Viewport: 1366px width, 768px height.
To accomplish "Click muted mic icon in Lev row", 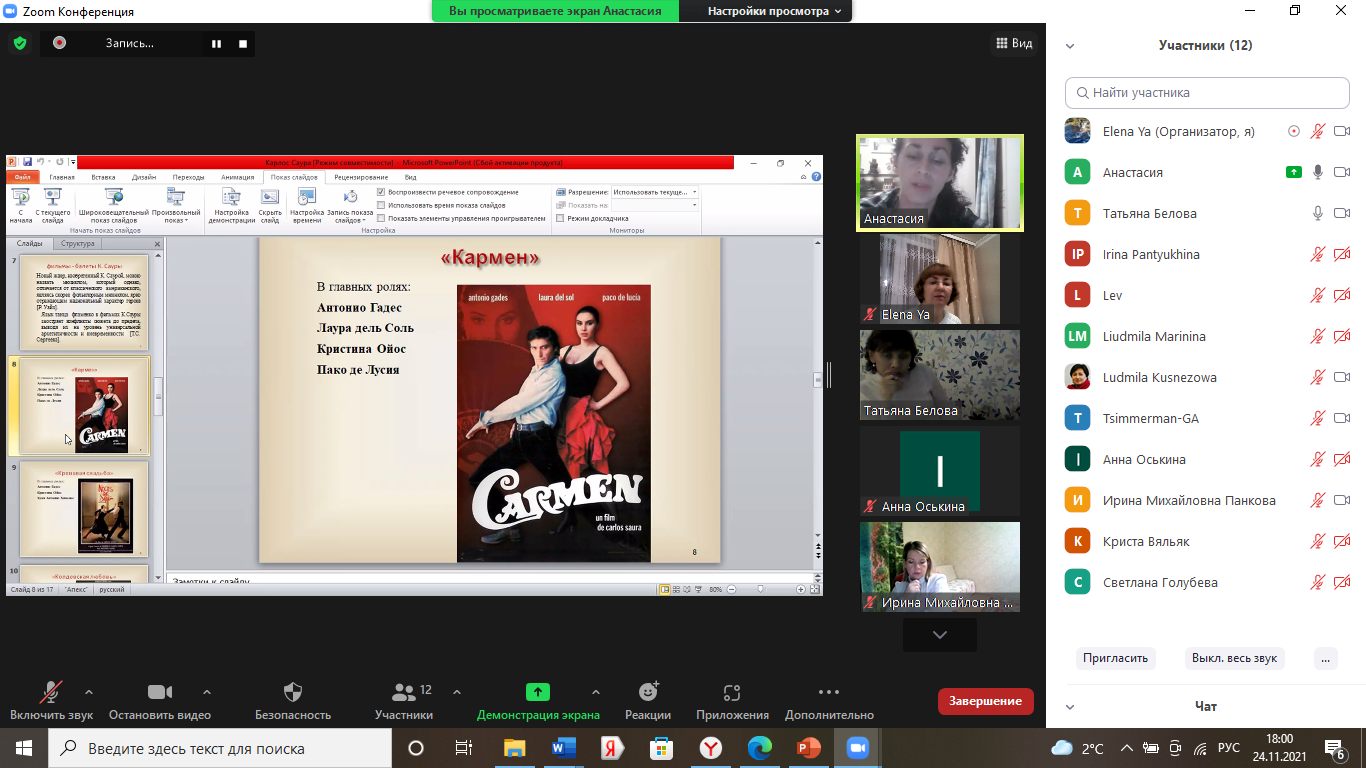I will pyautogui.click(x=1318, y=295).
